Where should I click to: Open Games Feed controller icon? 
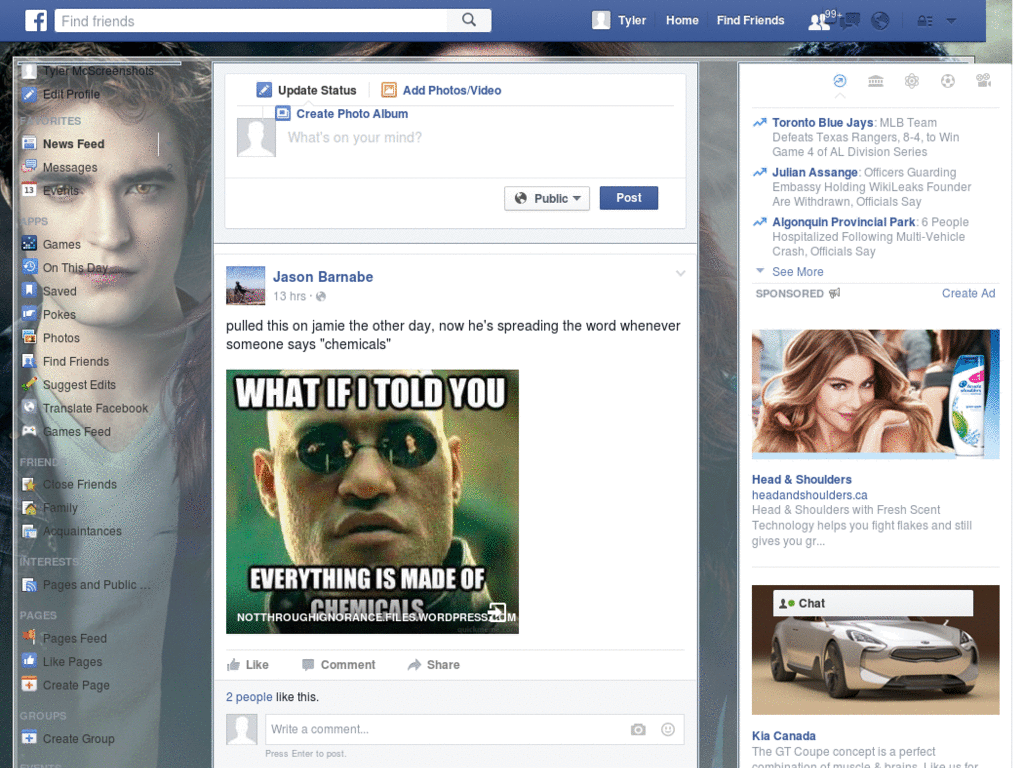click(x=29, y=431)
